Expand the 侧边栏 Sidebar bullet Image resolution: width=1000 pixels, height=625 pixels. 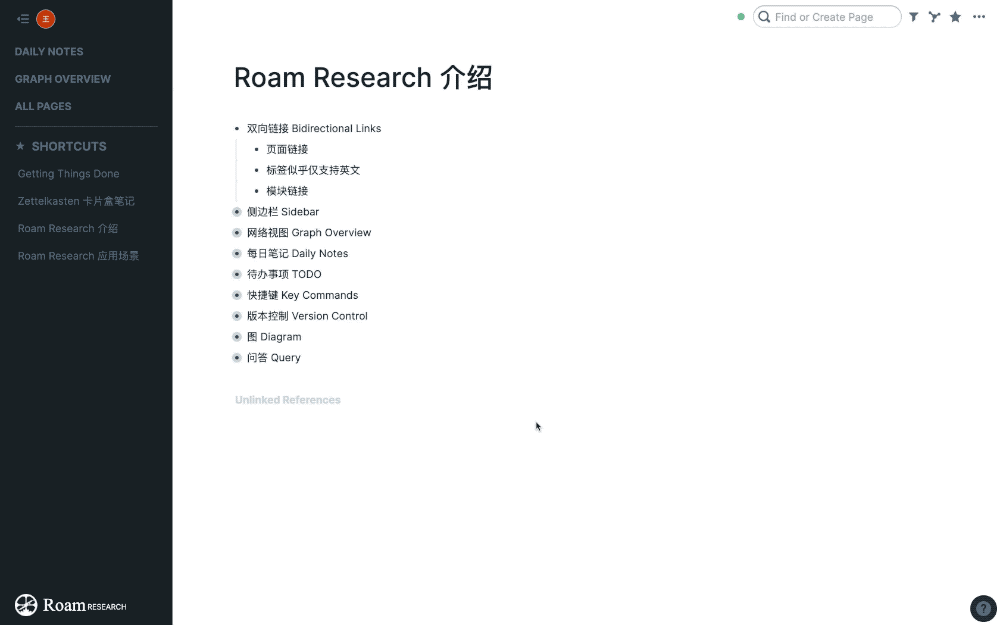[237, 212]
